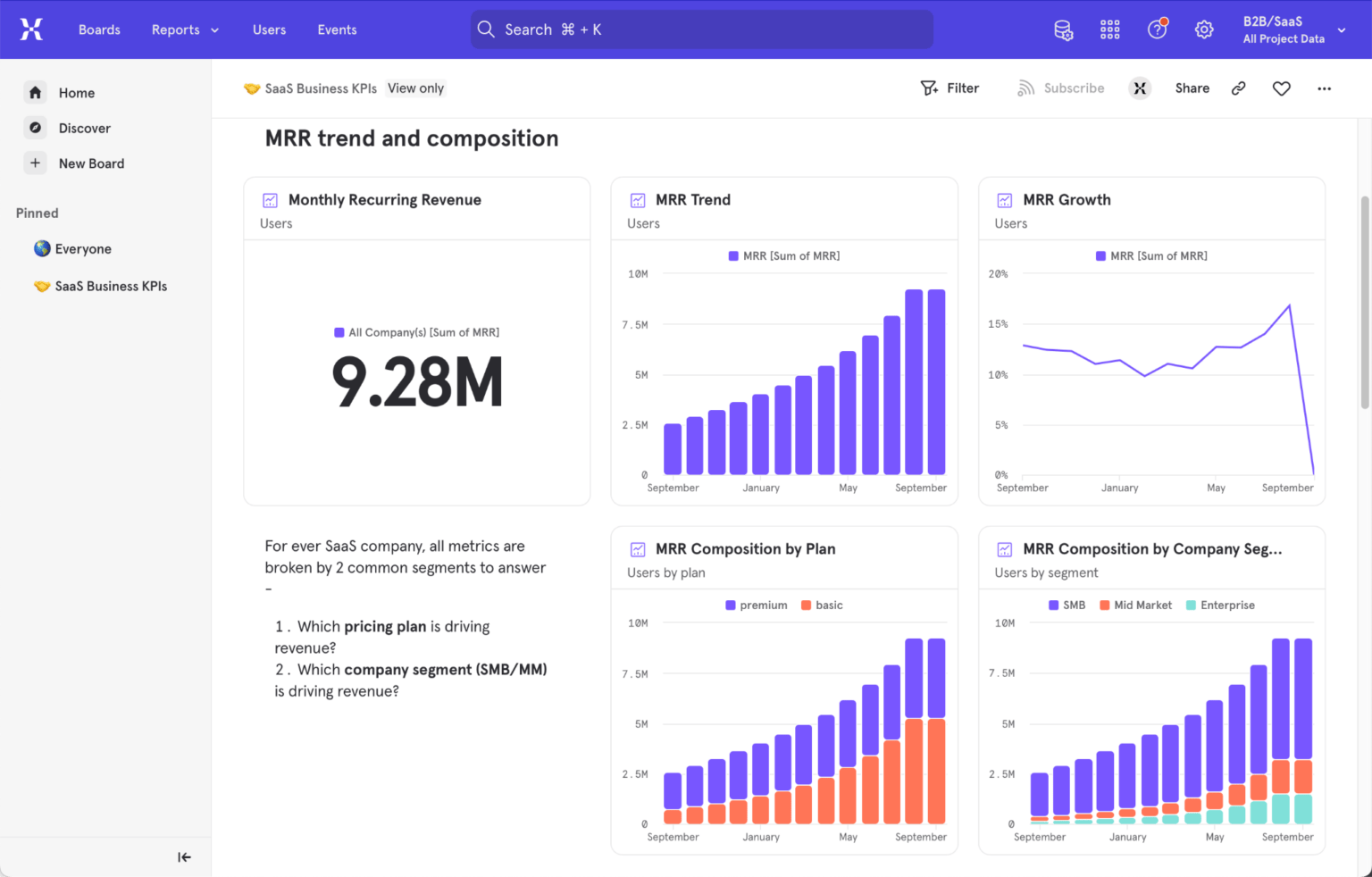Open the more options ellipsis menu
Image resolution: width=1372 pixels, height=877 pixels.
1325,88
